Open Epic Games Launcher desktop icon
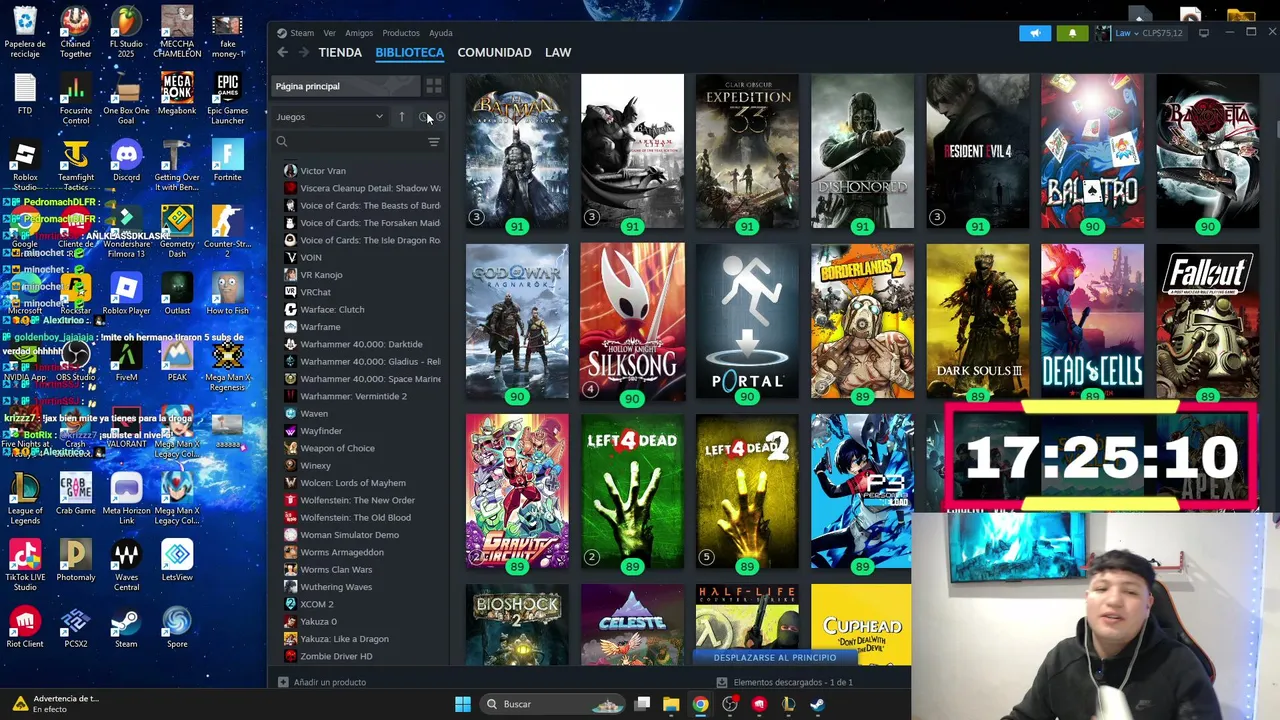The width and height of the screenshot is (1280, 720). 227,99
